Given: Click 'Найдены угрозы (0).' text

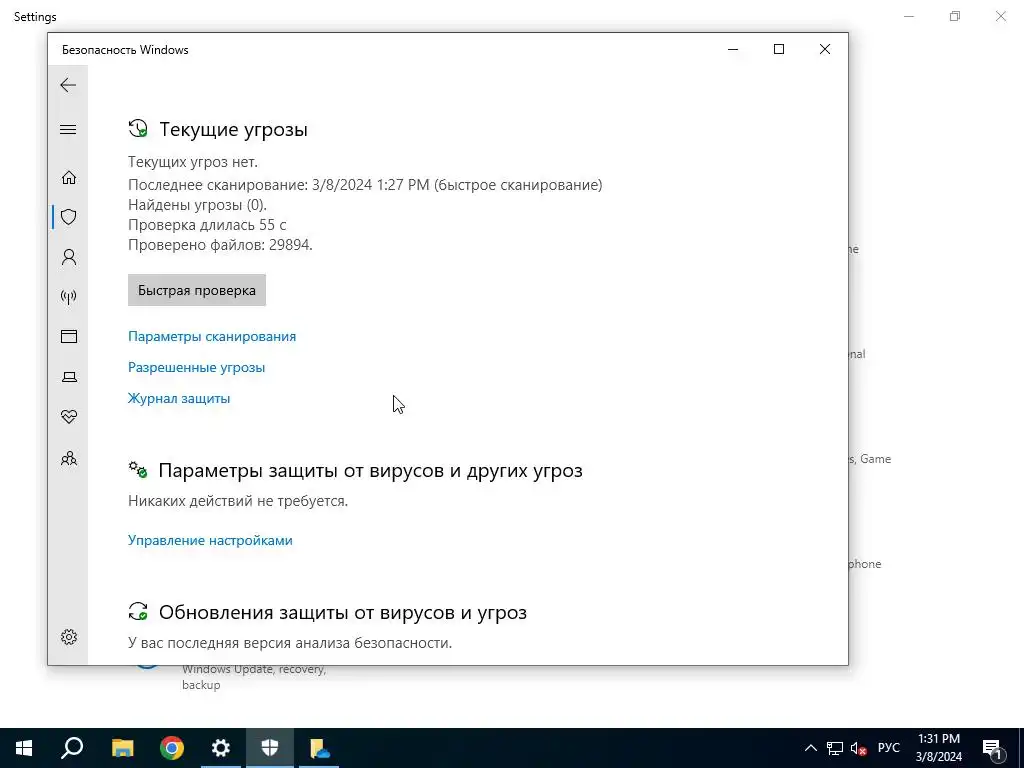Looking at the screenshot, I should point(197,205).
